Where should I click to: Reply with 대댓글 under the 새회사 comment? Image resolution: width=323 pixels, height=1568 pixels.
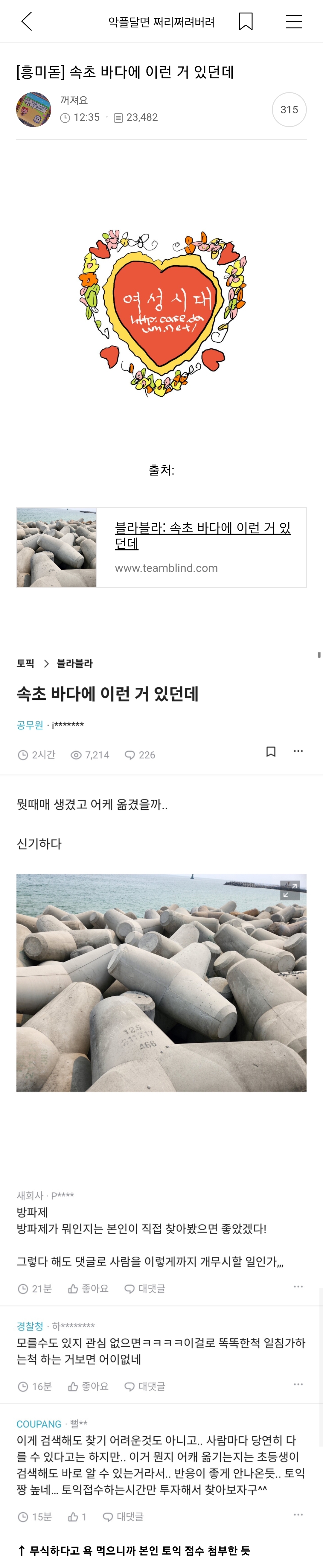[x=145, y=1289]
